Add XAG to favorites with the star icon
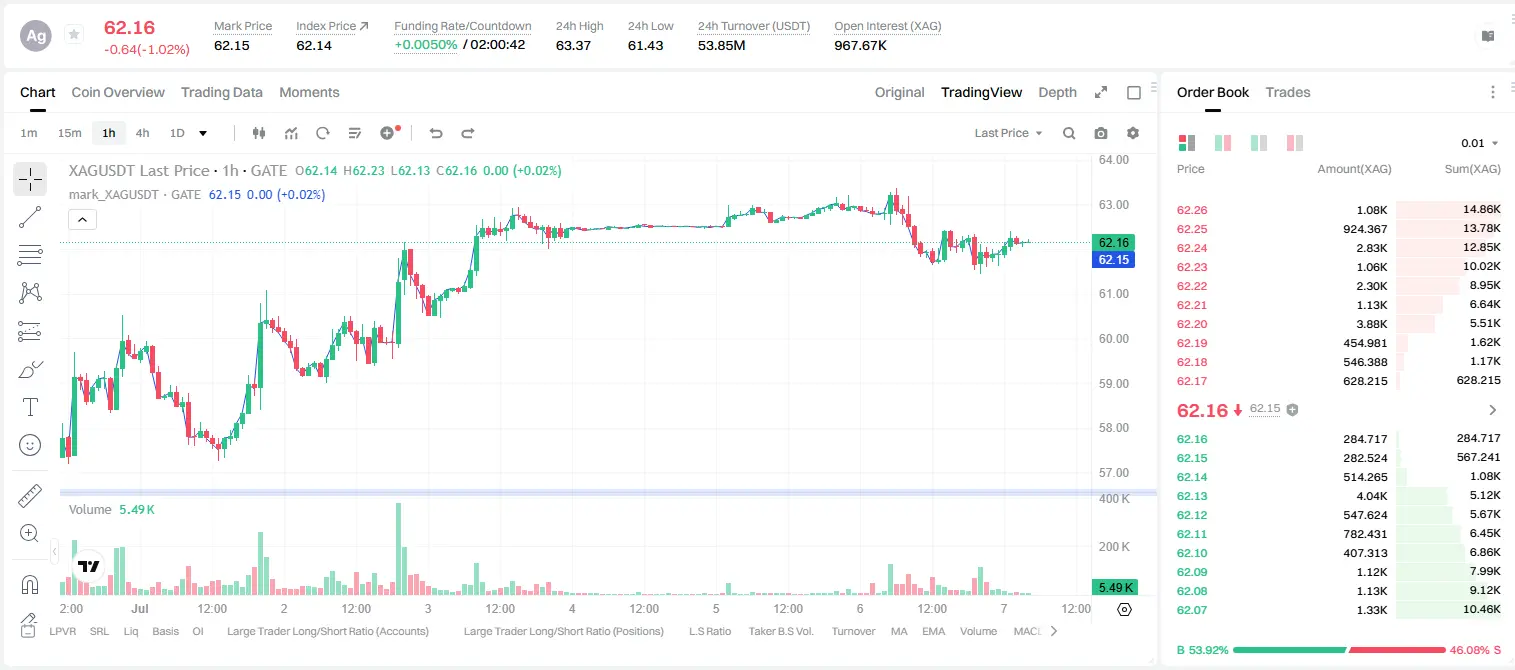 74,35
